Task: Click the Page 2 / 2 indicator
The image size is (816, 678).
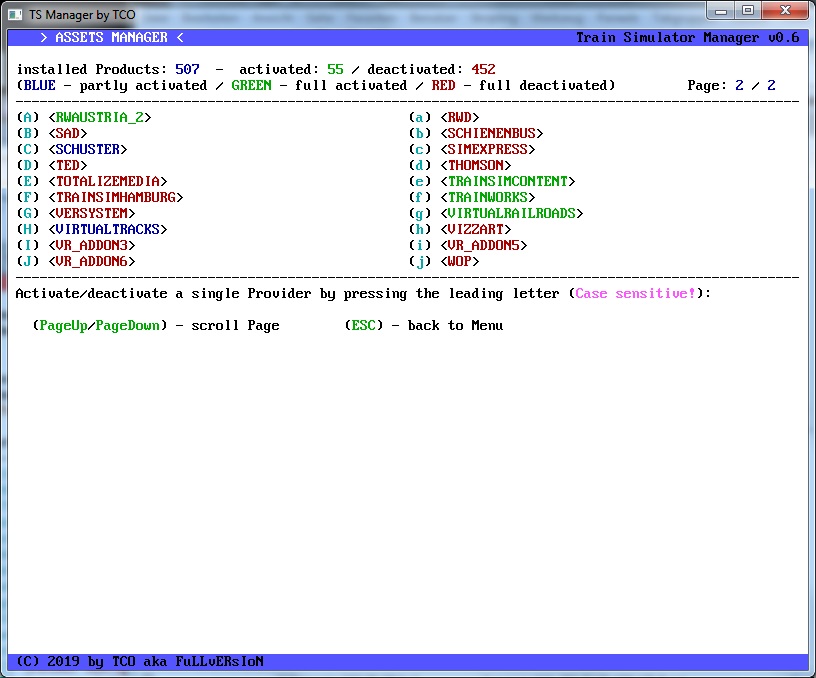Action: point(731,85)
